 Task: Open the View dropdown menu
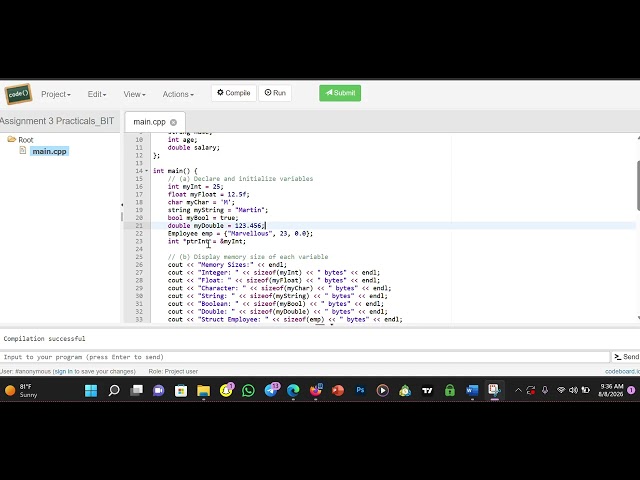click(134, 94)
